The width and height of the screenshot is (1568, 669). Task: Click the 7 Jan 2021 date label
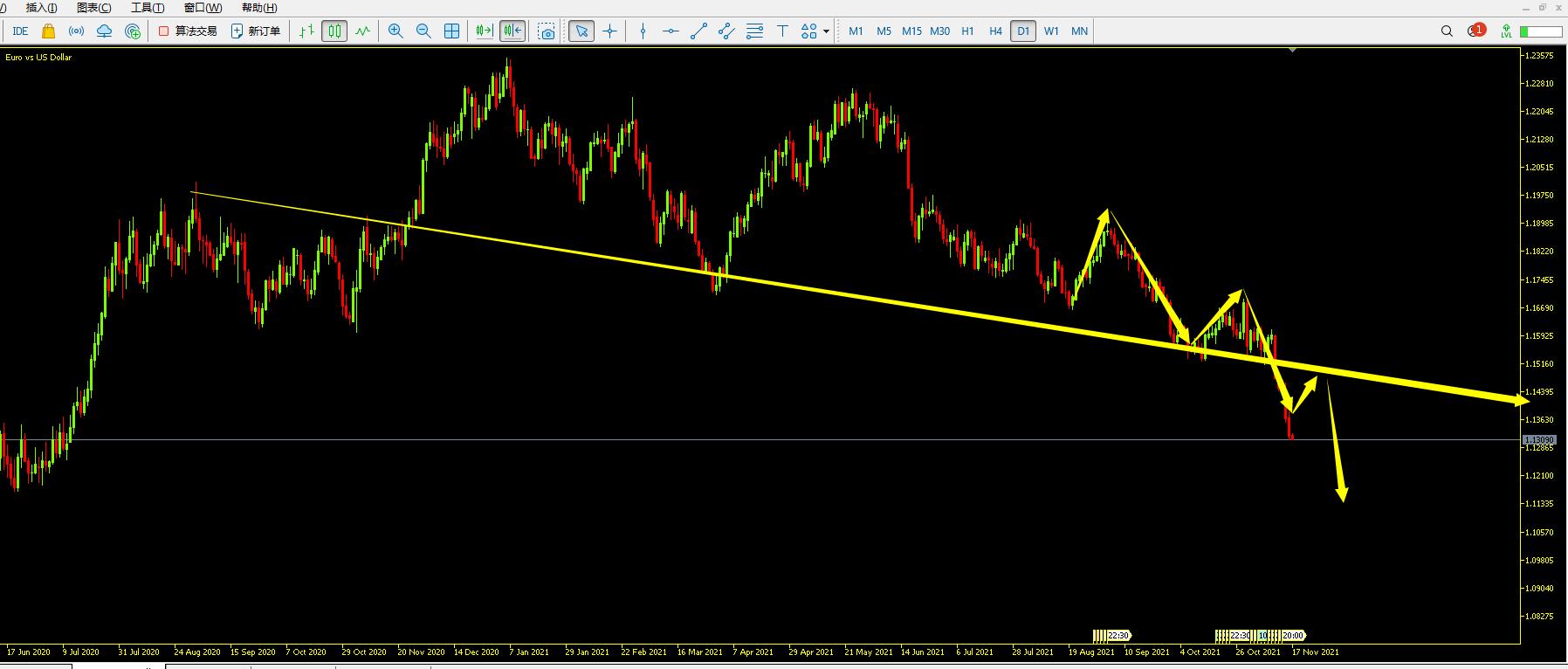529,652
